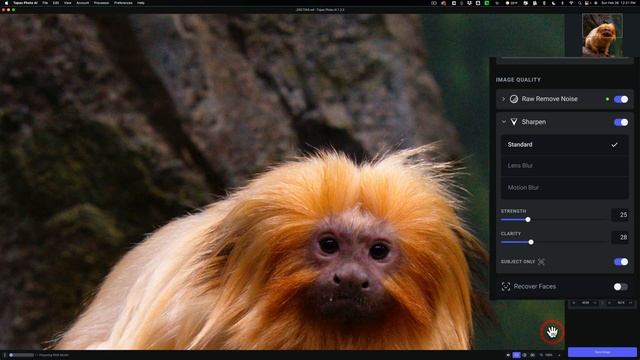The image size is (640, 360).
Task: Open the Preferences menu
Action: [123, 3]
